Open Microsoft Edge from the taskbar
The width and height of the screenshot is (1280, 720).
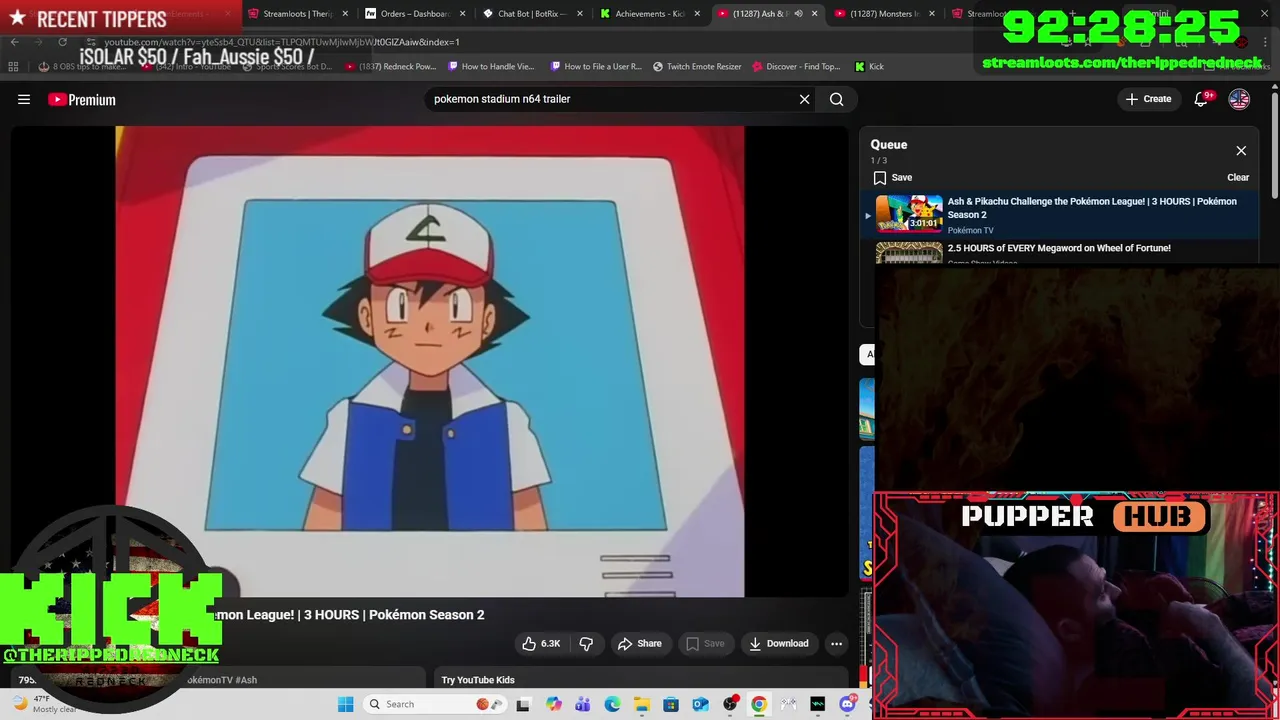(612, 704)
